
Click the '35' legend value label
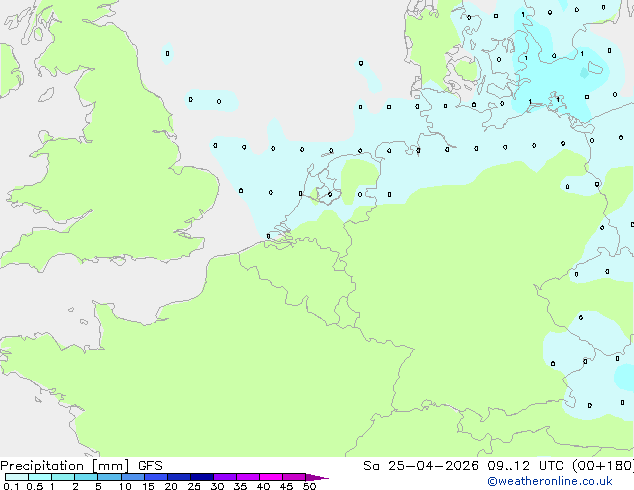[240, 486]
